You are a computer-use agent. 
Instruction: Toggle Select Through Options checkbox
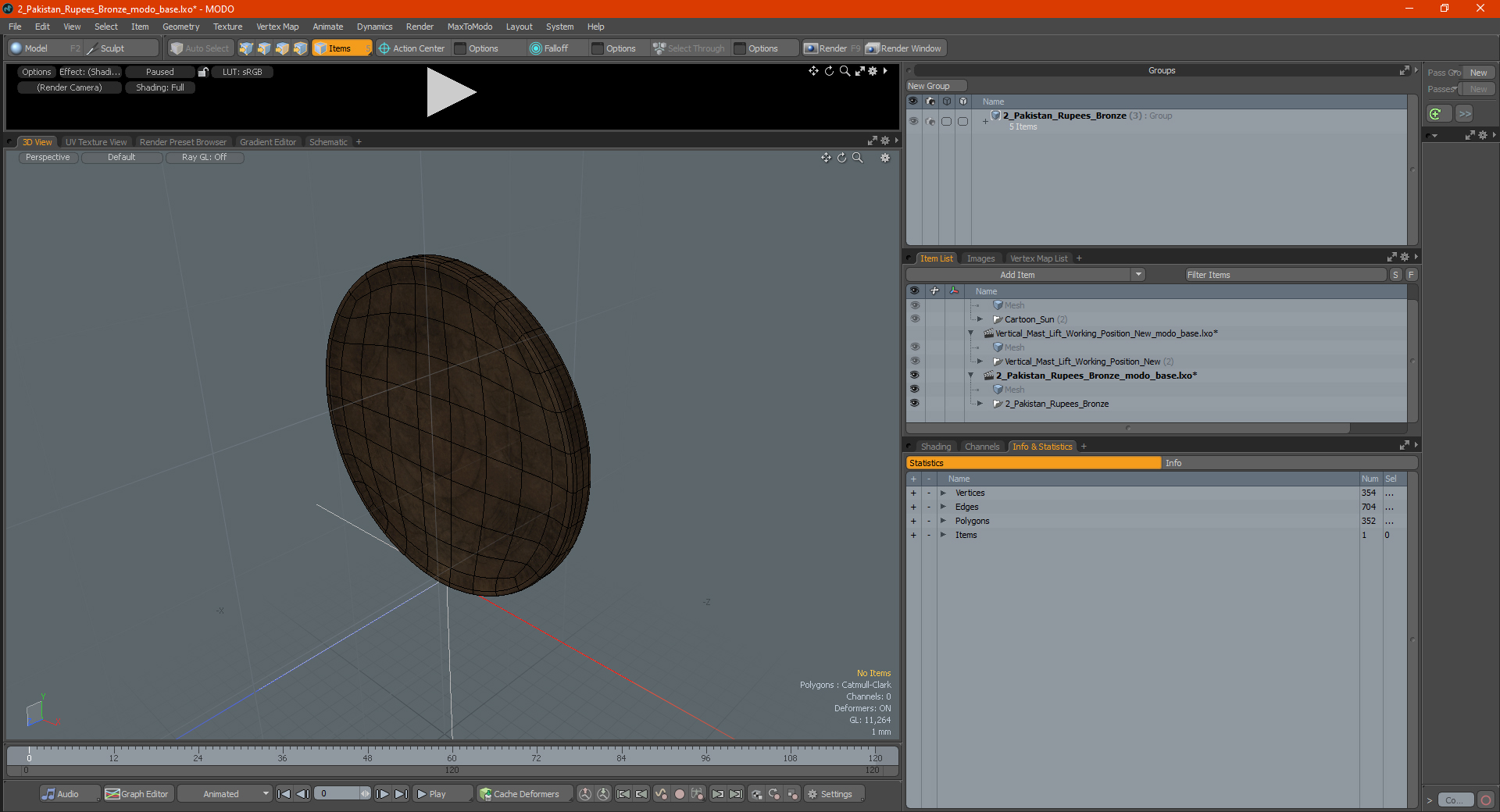(x=740, y=48)
